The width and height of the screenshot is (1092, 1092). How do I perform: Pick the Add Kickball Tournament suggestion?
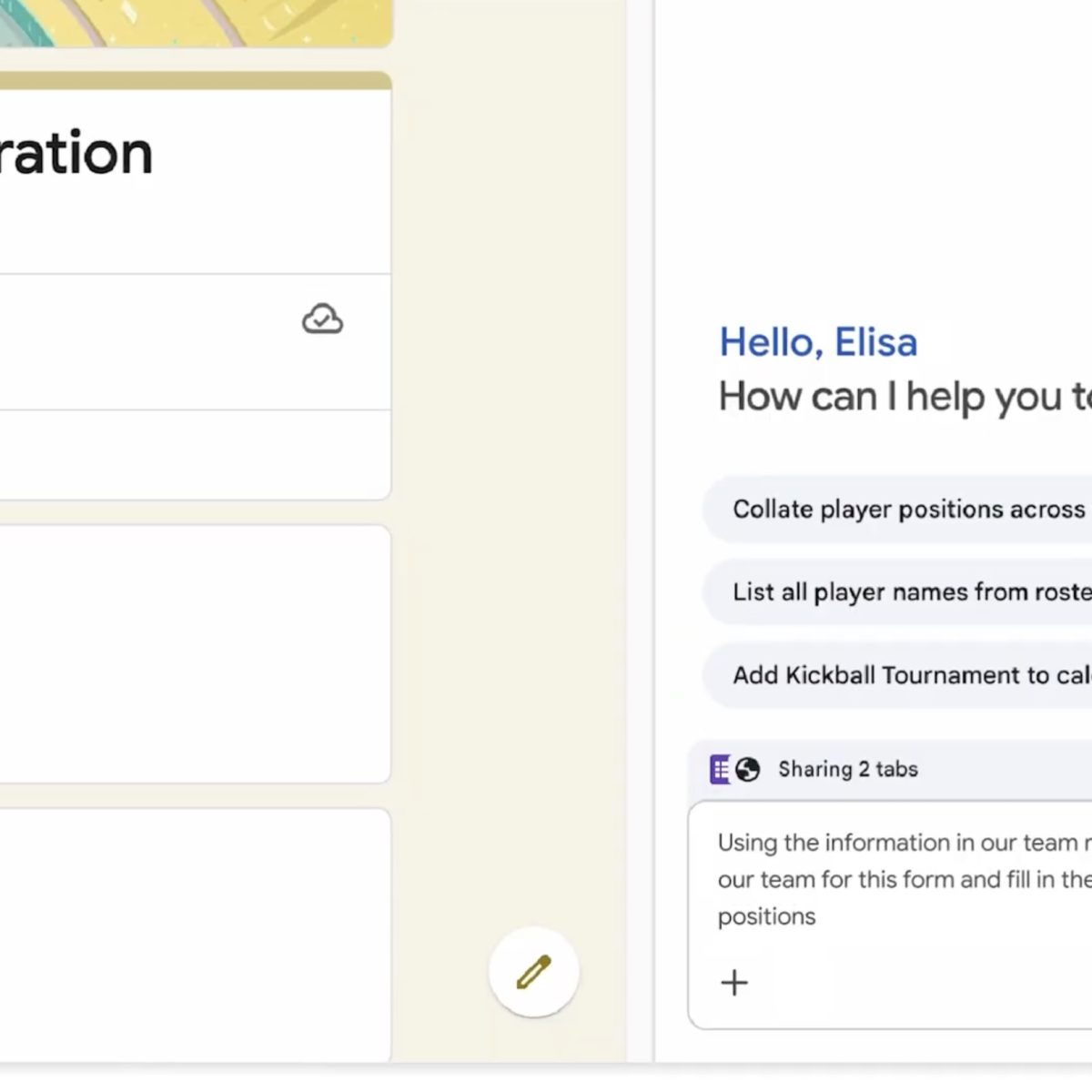(911, 675)
